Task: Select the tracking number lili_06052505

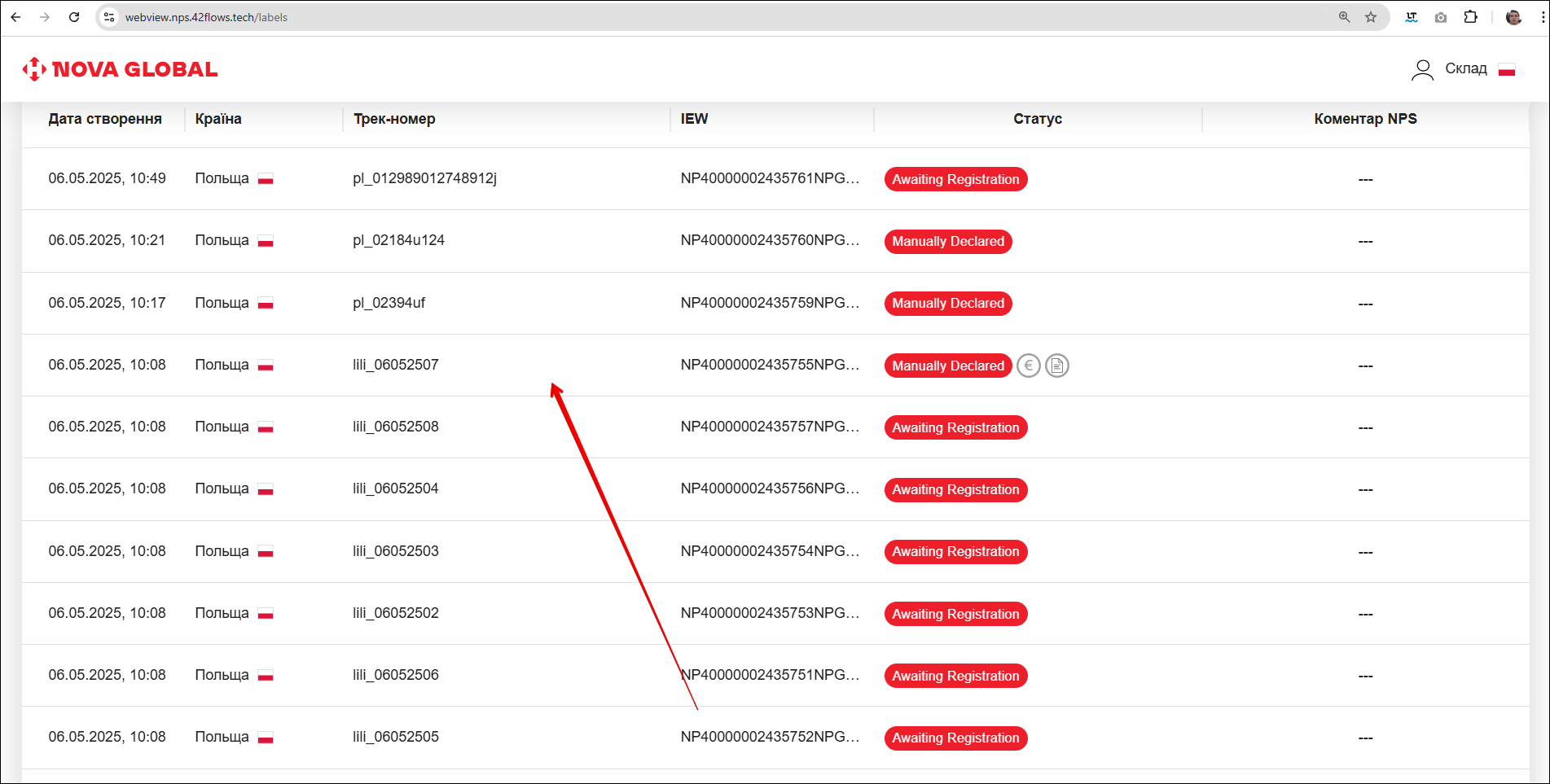Action: [x=396, y=737]
